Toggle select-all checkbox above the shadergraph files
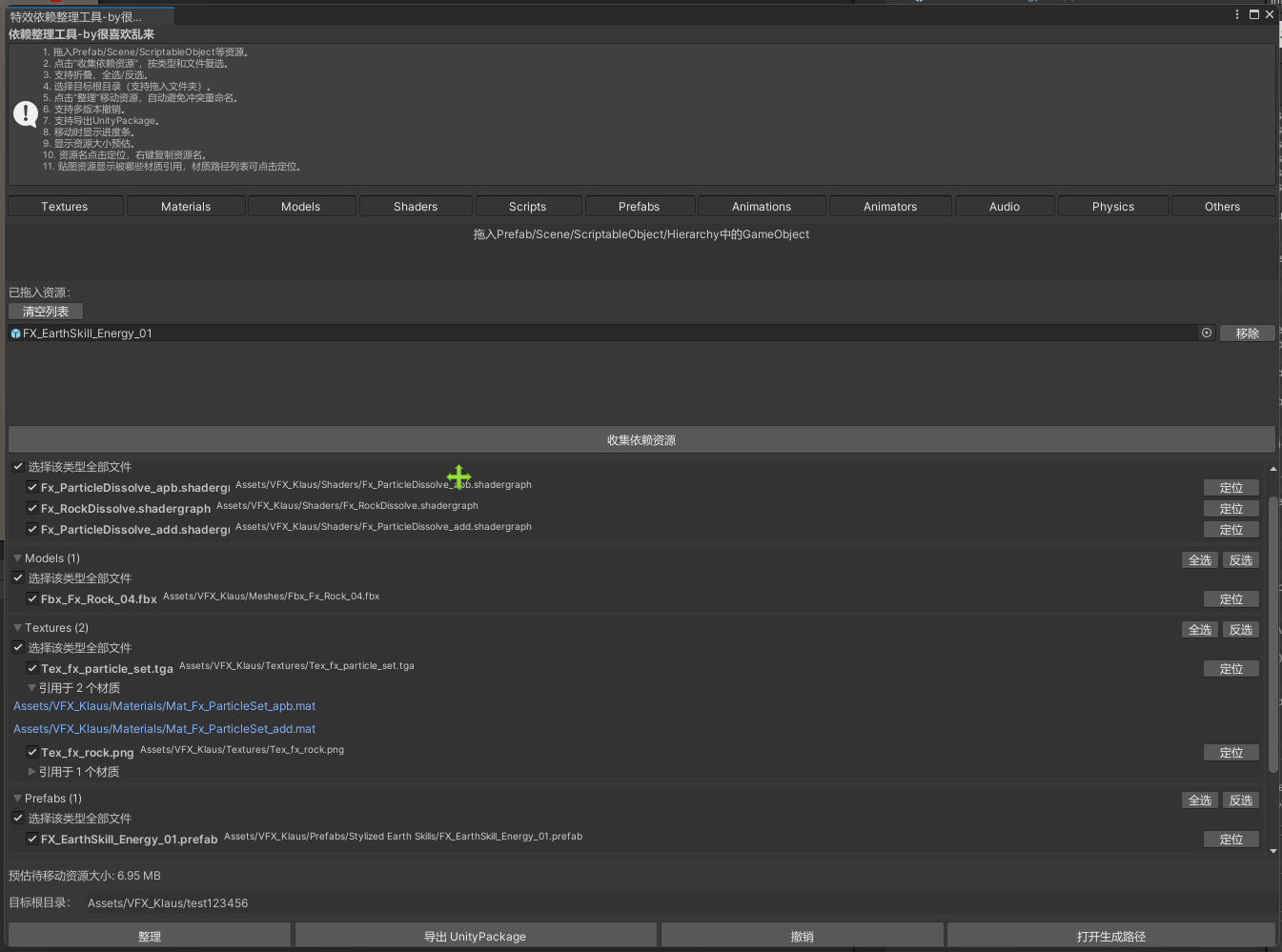This screenshot has width=1282, height=952. click(18, 466)
